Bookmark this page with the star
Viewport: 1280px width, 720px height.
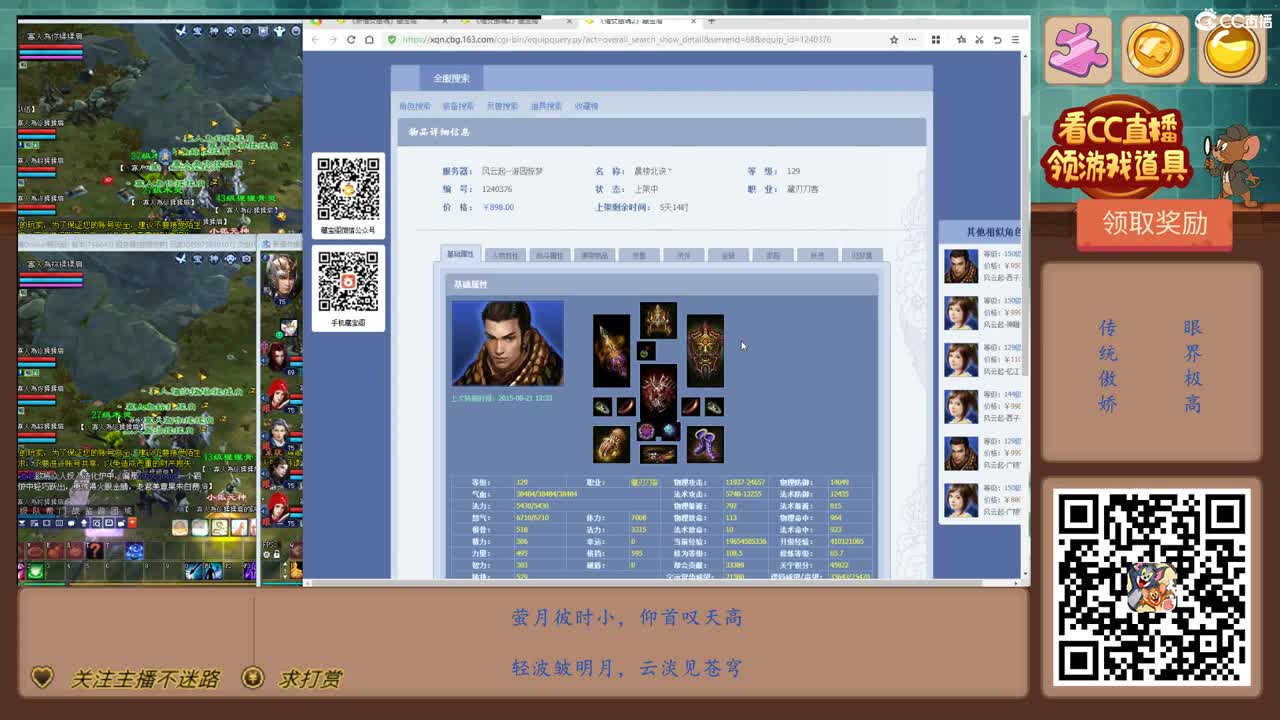tap(894, 39)
